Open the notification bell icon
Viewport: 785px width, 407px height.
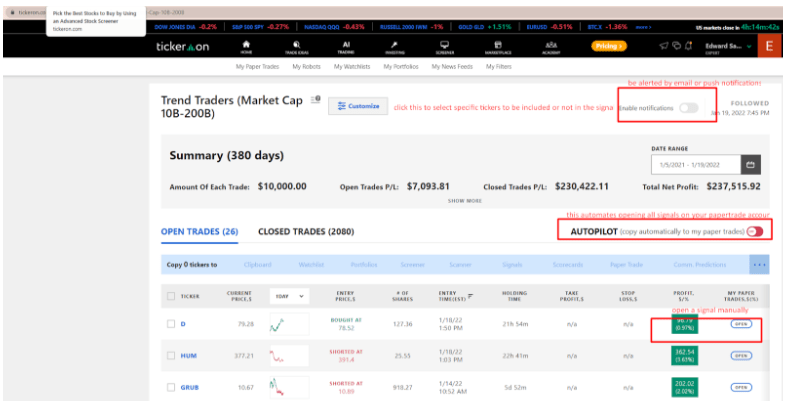[x=689, y=46]
